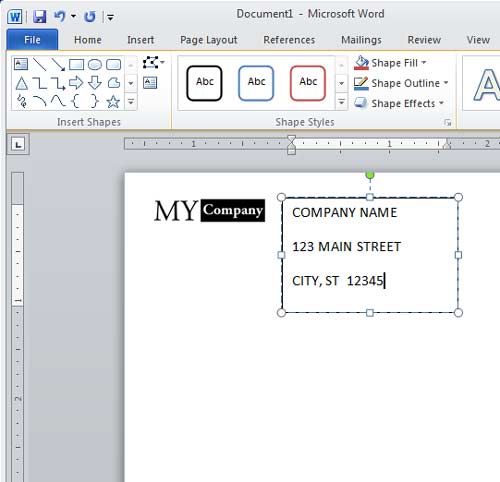The image size is (500, 482).
Task: Click the Shape Fill paint bucket
Action: coord(361,63)
